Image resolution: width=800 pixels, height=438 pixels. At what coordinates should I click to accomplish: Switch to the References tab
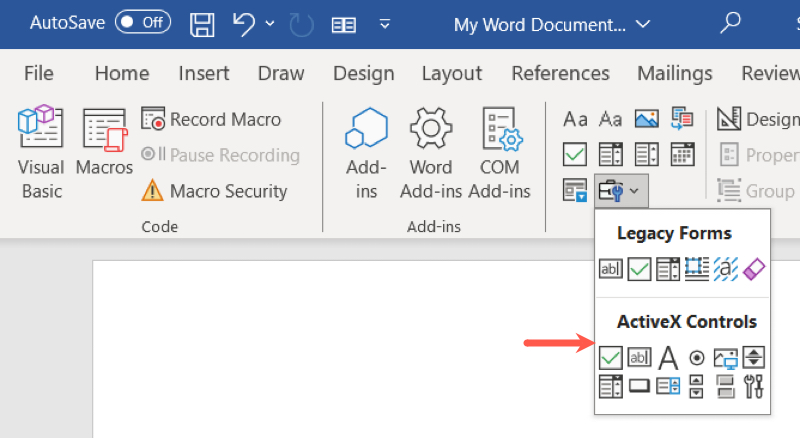pyautogui.click(x=560, y=74)
